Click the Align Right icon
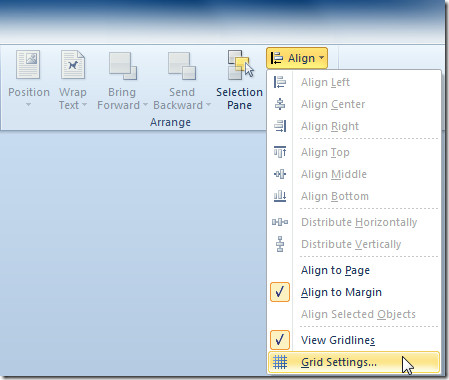 coord(280,126)
